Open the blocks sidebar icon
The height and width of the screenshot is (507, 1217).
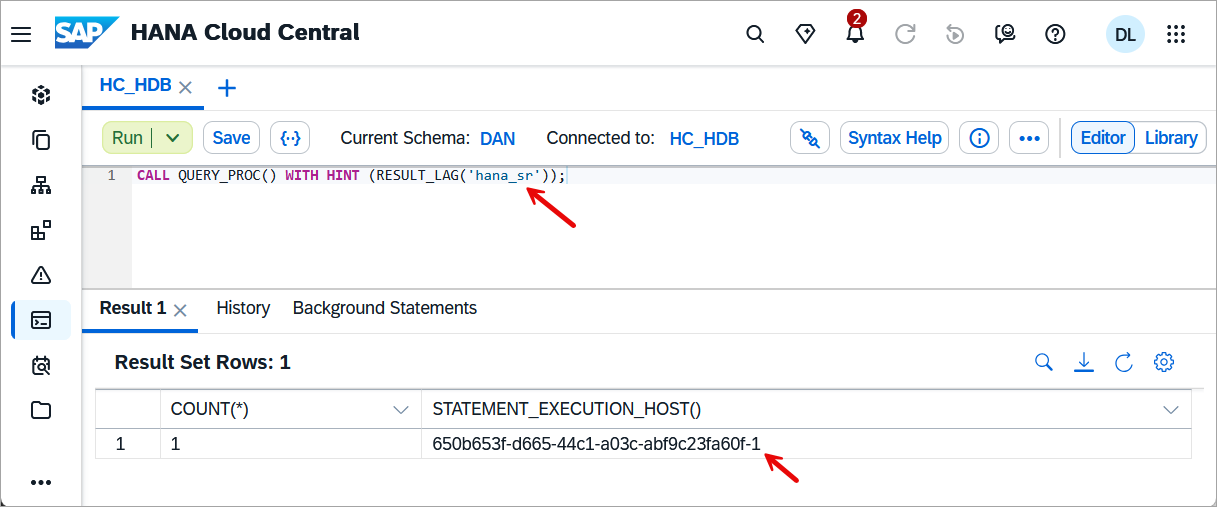coord(41,231)
